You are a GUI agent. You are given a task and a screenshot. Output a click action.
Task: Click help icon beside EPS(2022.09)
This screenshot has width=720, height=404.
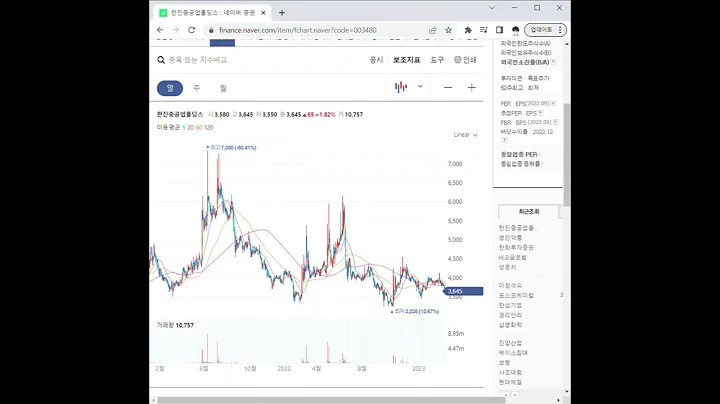tap(553, 104)
